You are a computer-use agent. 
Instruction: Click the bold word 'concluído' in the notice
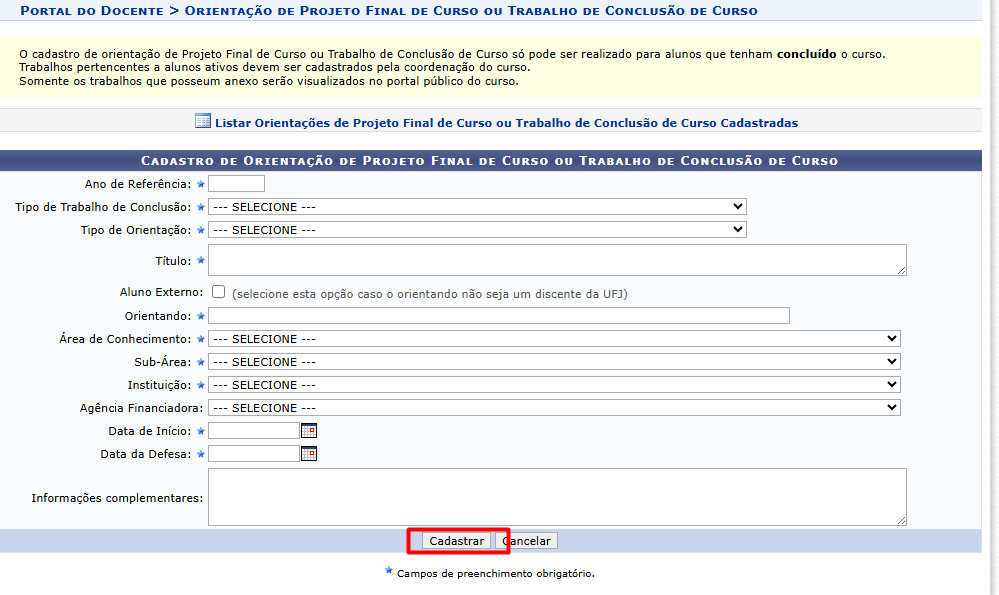point(807,54)
